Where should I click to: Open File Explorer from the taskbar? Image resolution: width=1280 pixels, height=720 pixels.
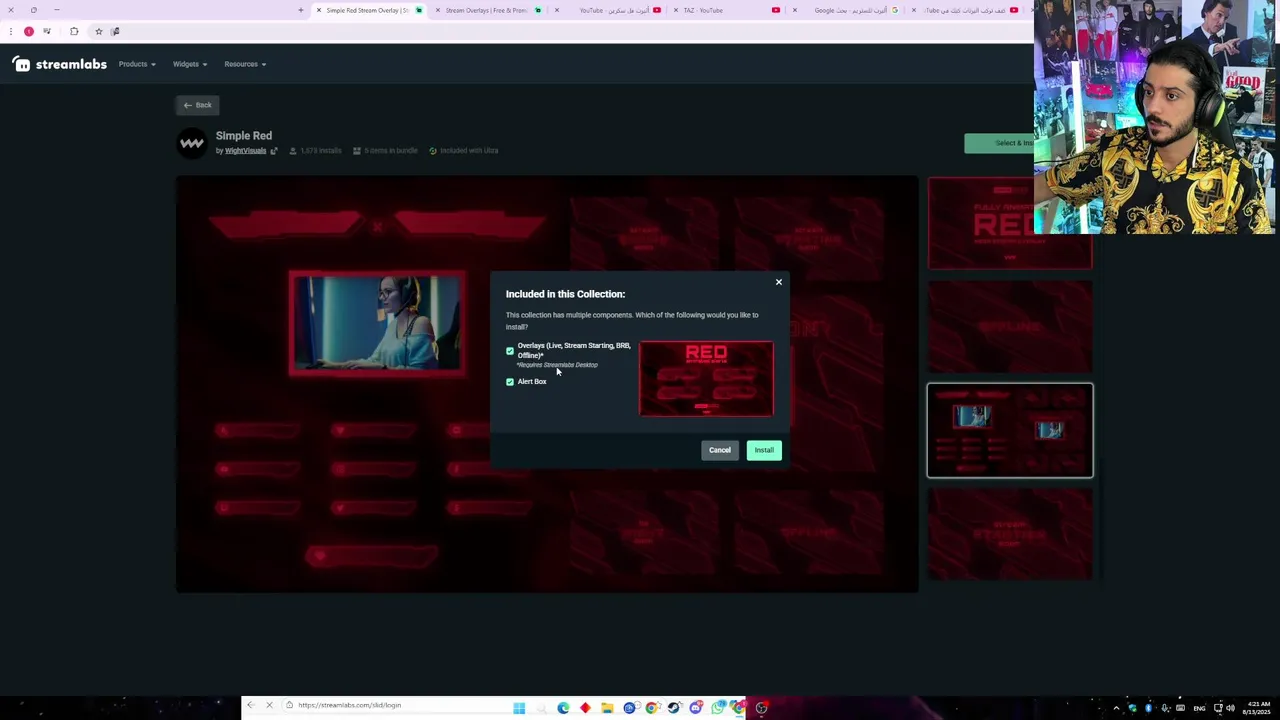(607, 708)
